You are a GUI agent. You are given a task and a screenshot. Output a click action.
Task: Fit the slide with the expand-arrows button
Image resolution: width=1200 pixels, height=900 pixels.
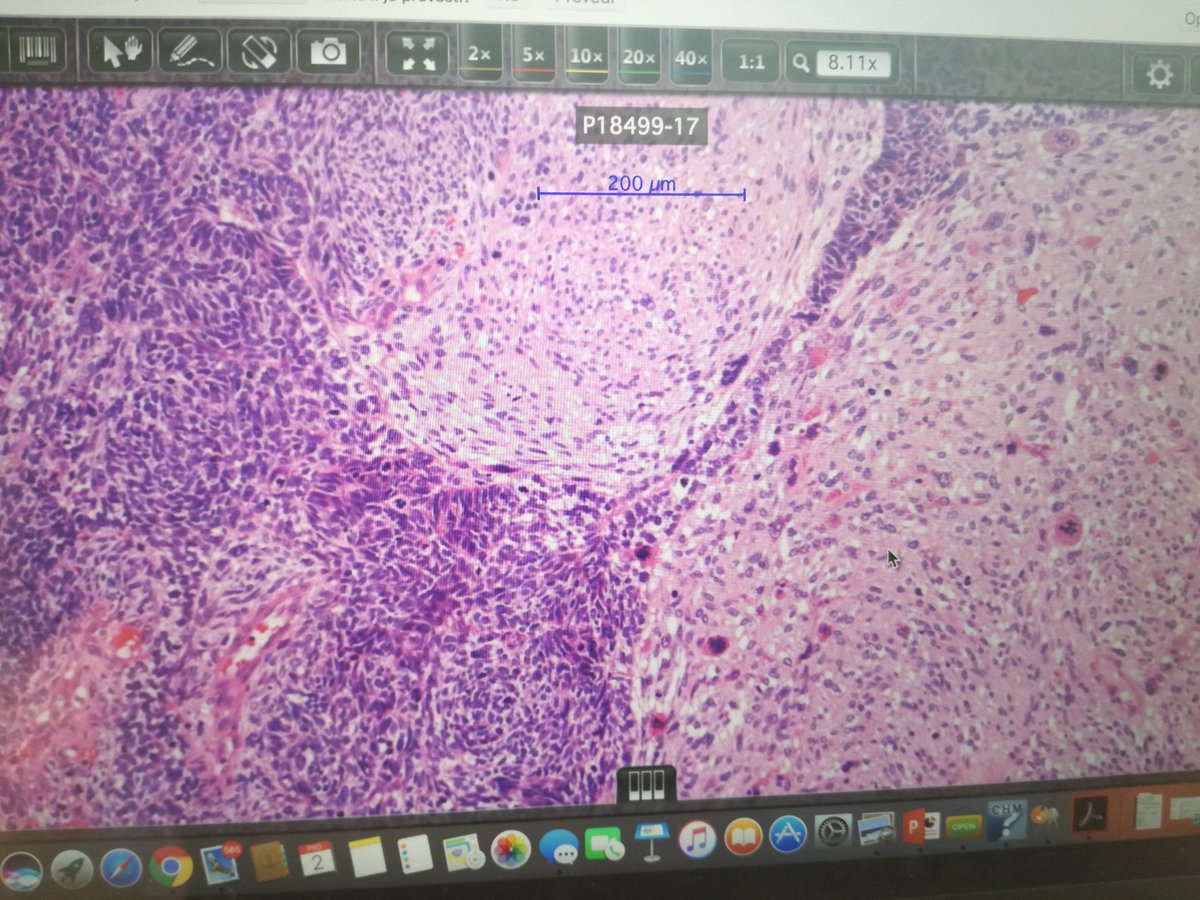[419, 55]
